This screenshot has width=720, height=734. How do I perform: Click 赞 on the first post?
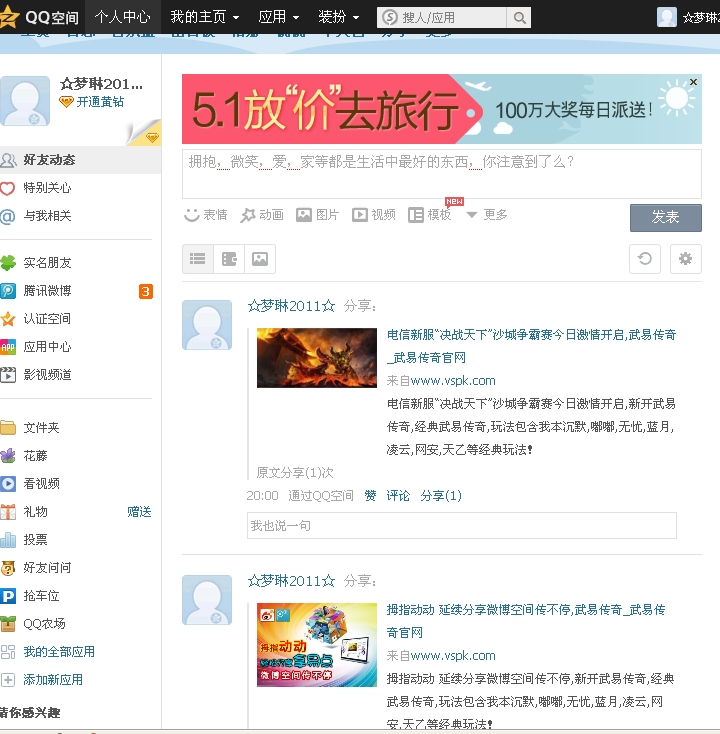point(370,495)
